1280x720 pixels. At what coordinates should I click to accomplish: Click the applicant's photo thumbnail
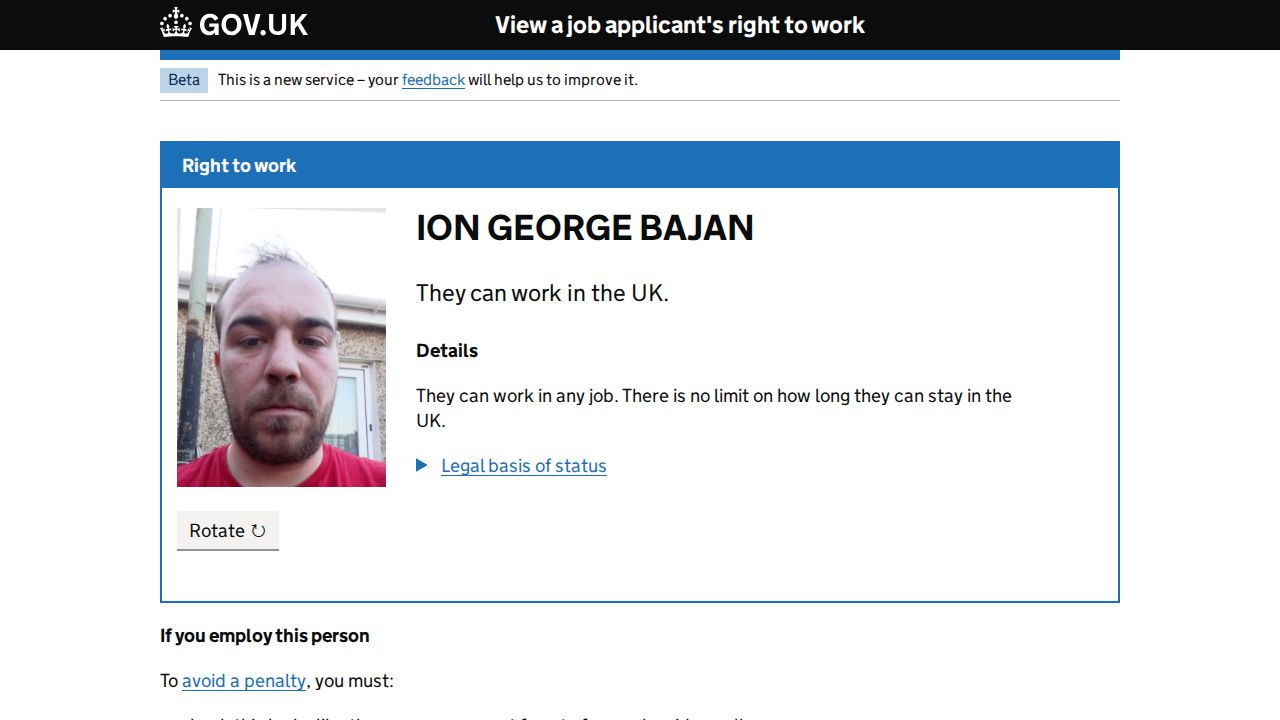click(281, 347)
